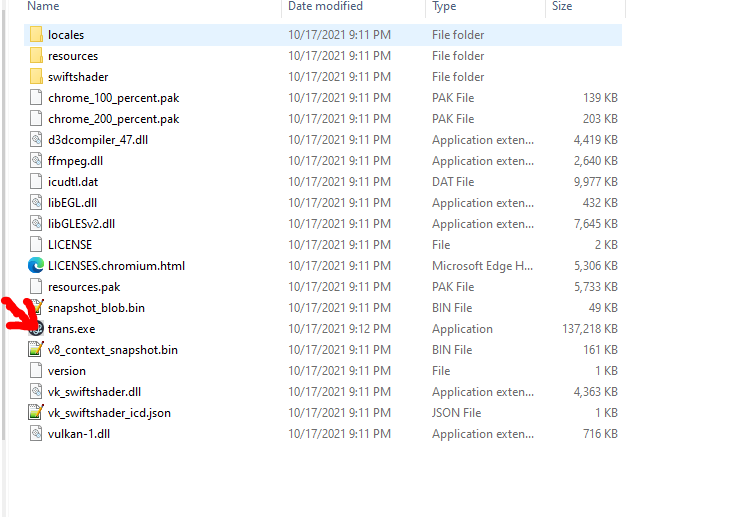Click the version file name
The width and height of the screenshot is (742, 518).
(67, 371)
